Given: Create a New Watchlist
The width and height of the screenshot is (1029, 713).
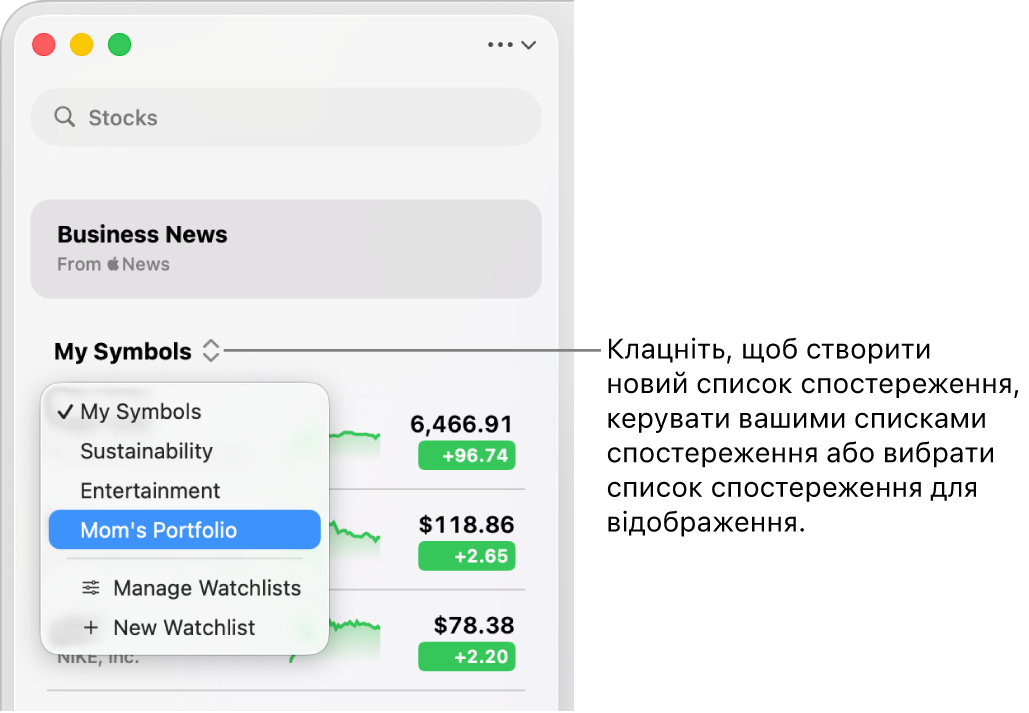Looking at the screenshot, I should click(184, 627).
